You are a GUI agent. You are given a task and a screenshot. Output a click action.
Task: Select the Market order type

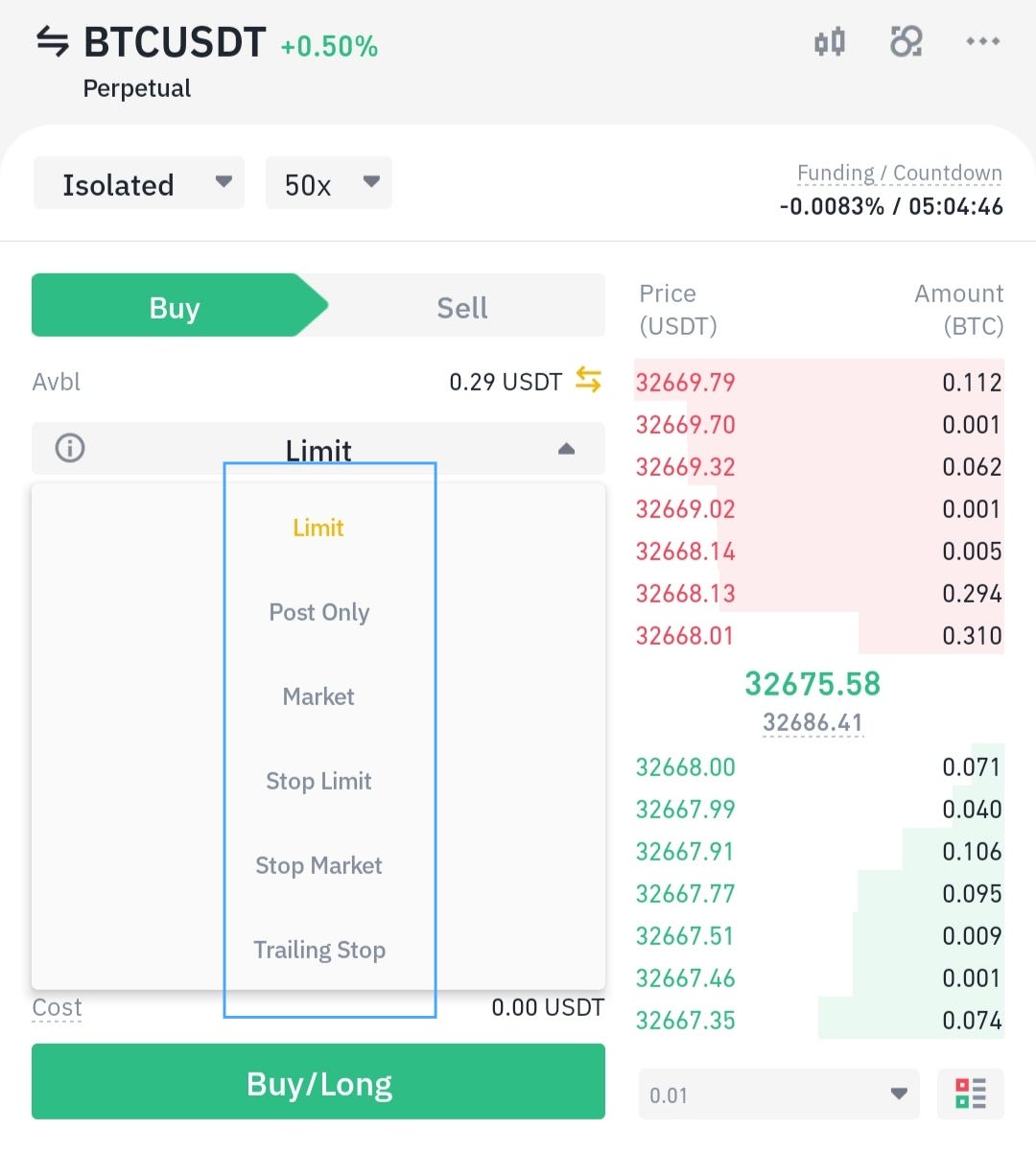click(x=318, y=696)
